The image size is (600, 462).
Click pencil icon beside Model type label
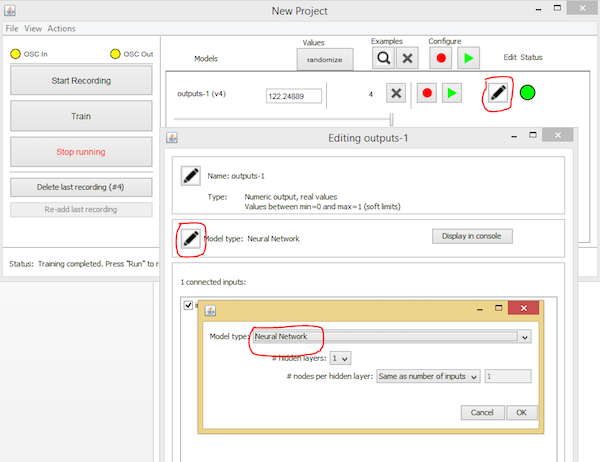190,239
